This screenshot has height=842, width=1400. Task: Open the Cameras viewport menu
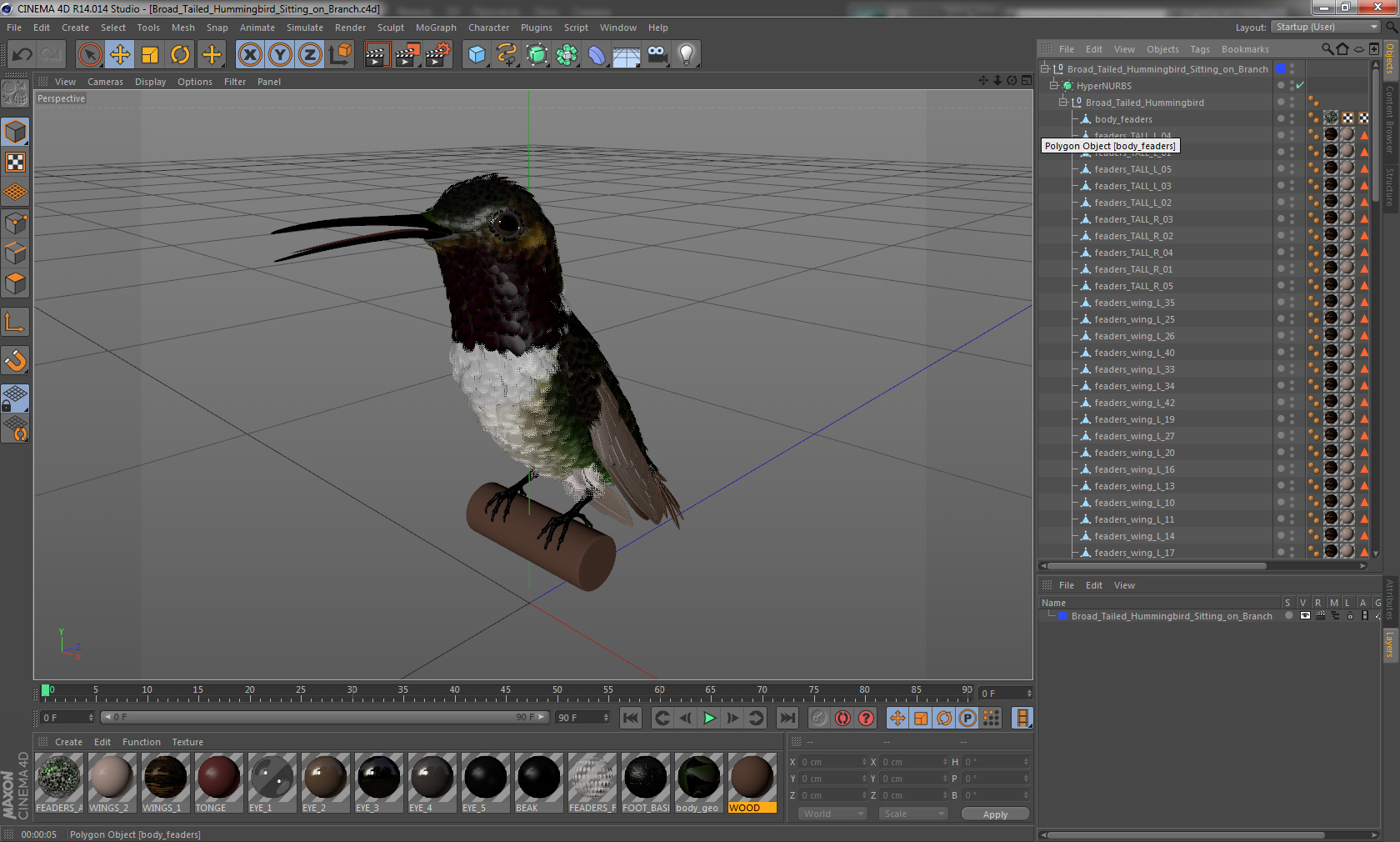tap(105, 82)
